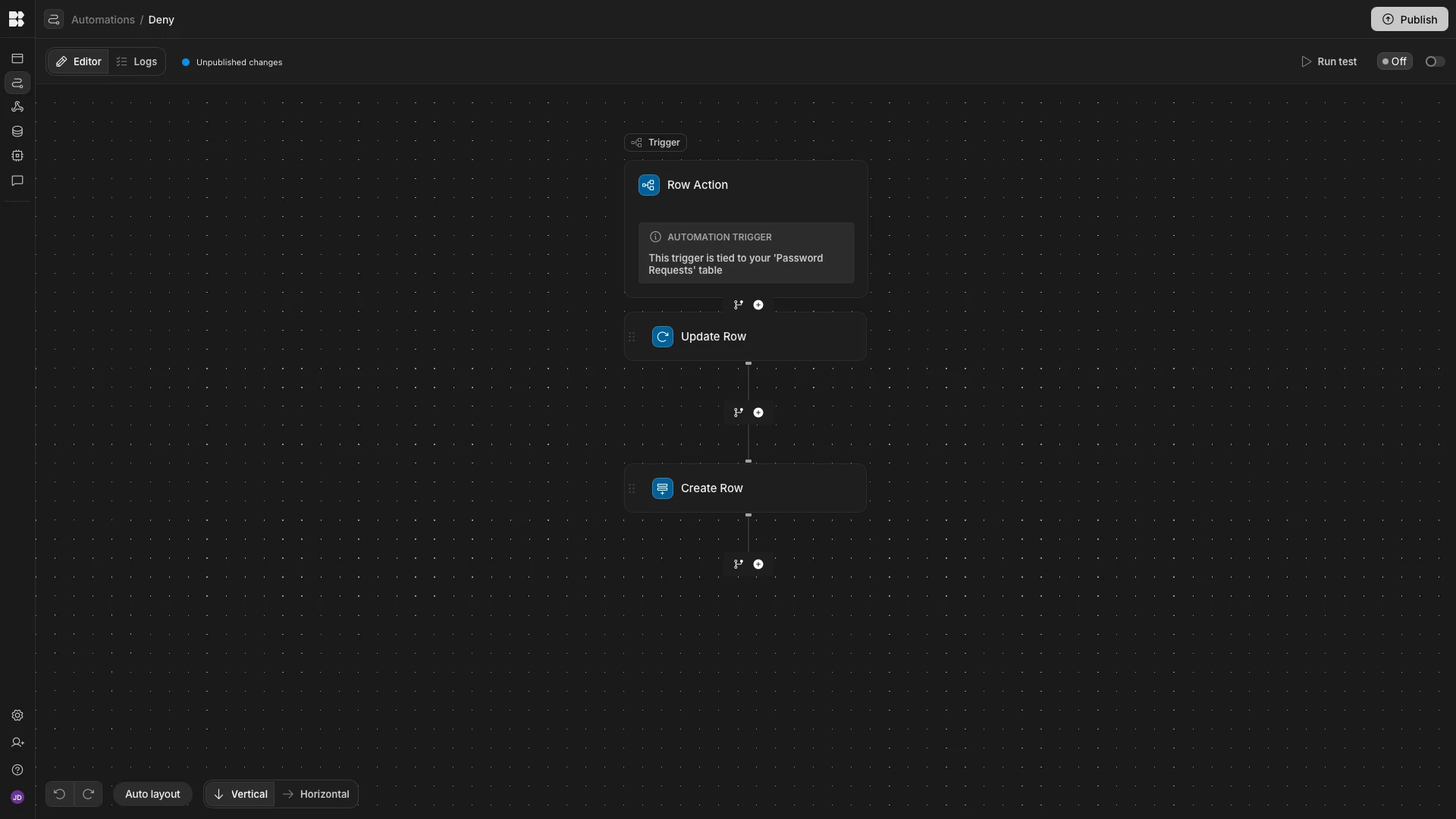Click Run test button
Image resolution: width=1456 pixels, height=819 pixels.
click(1329, 61)
